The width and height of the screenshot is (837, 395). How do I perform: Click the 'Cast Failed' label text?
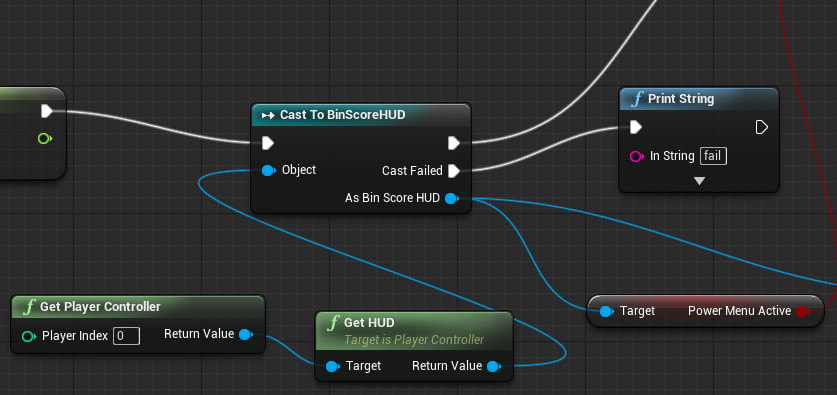coord(412,171)
